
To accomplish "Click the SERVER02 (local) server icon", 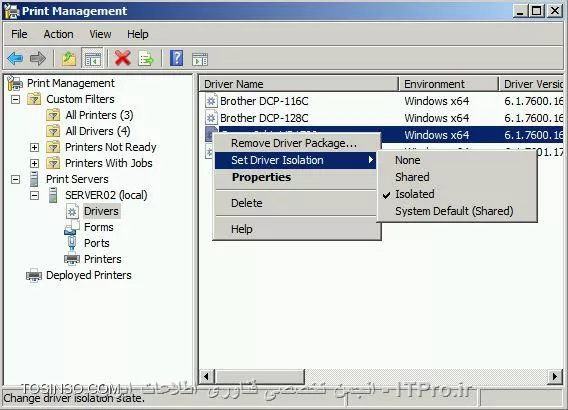I will pyautogui.click(x=53, y=195).
